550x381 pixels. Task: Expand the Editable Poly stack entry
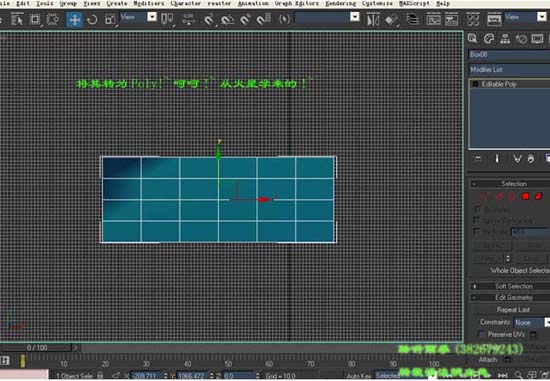click(475, 84)
